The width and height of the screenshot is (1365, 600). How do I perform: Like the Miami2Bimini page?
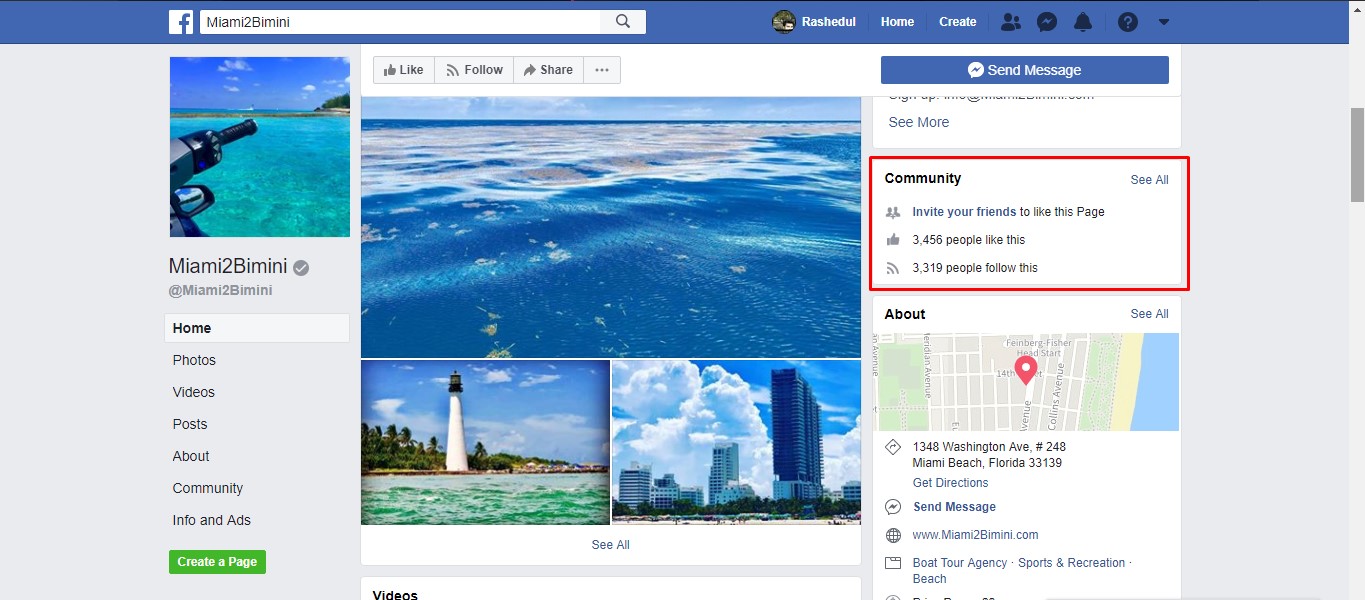[x=404, y=70]
